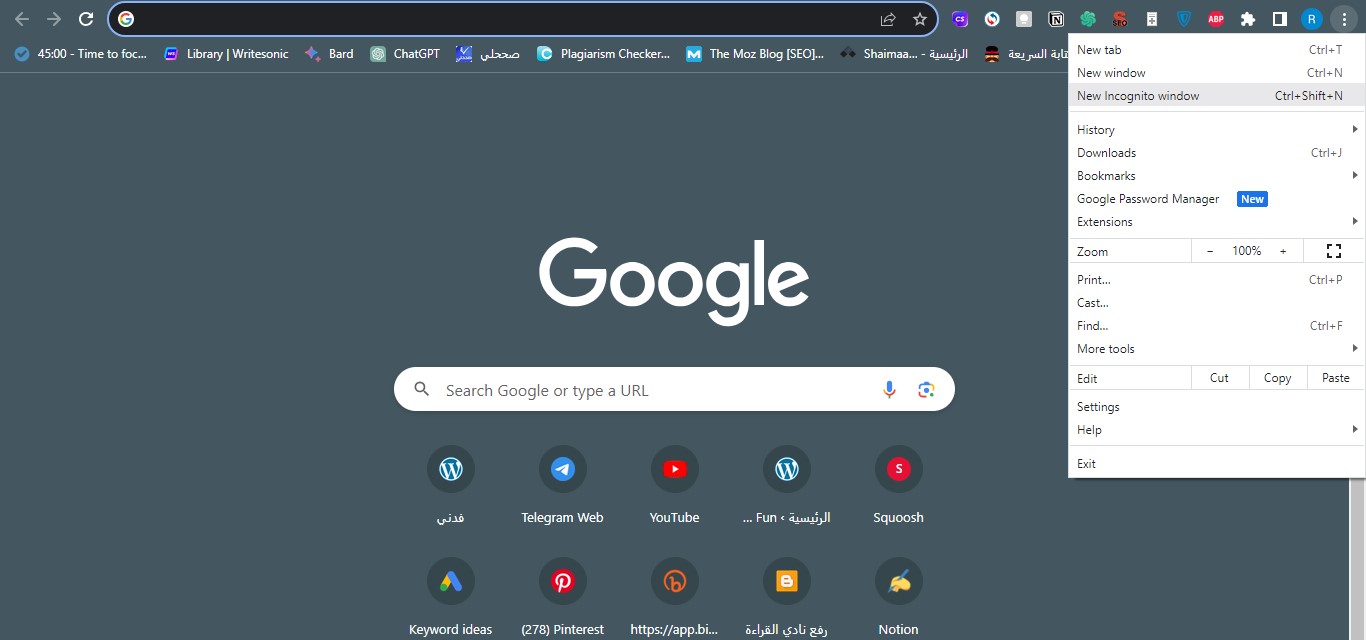Go forward using the forward arrow

click(54, 19)
